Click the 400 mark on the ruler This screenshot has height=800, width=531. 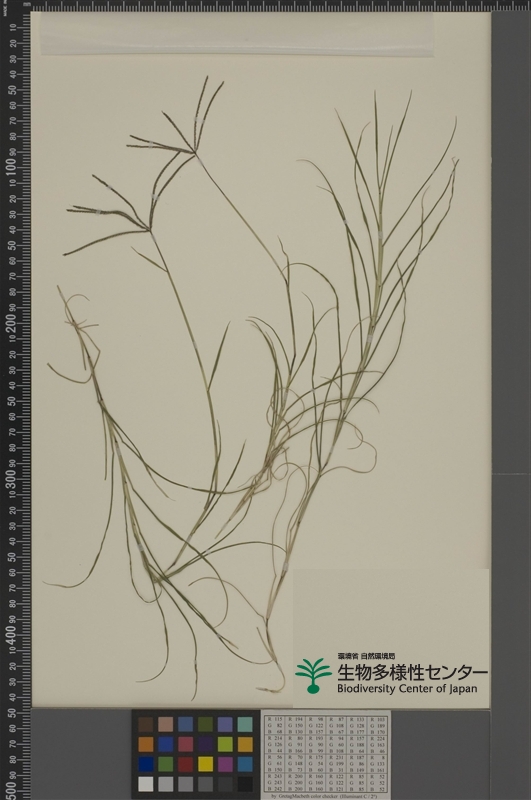(x=11, y=636)
